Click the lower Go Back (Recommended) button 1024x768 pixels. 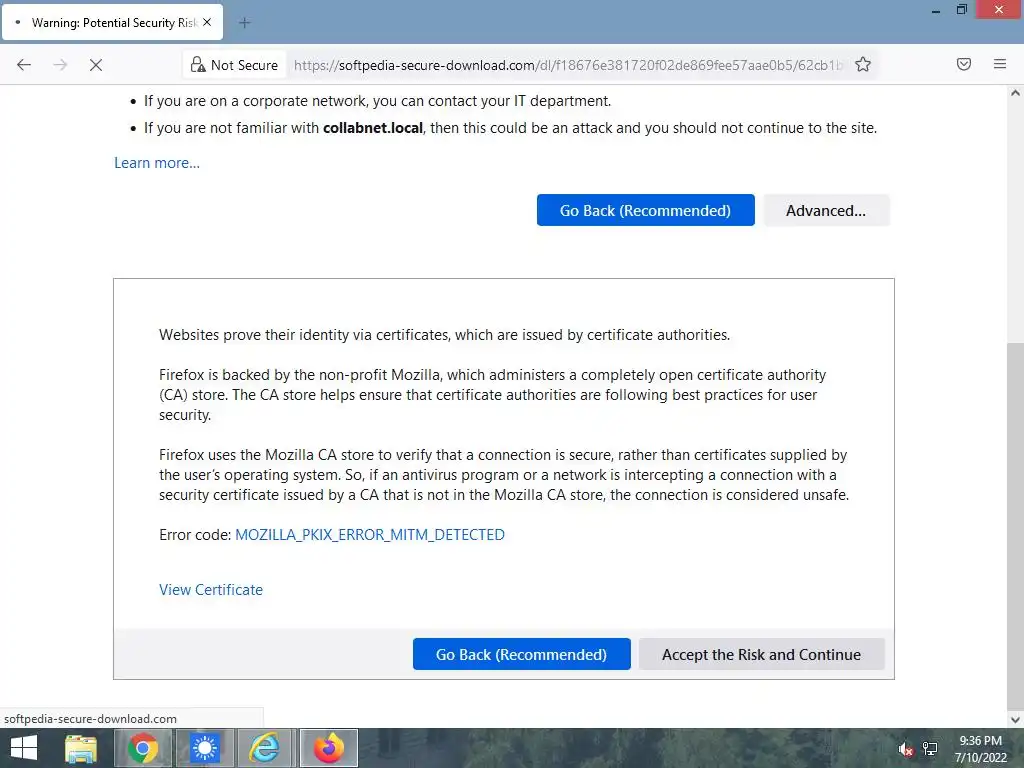[x=521, y=654]
